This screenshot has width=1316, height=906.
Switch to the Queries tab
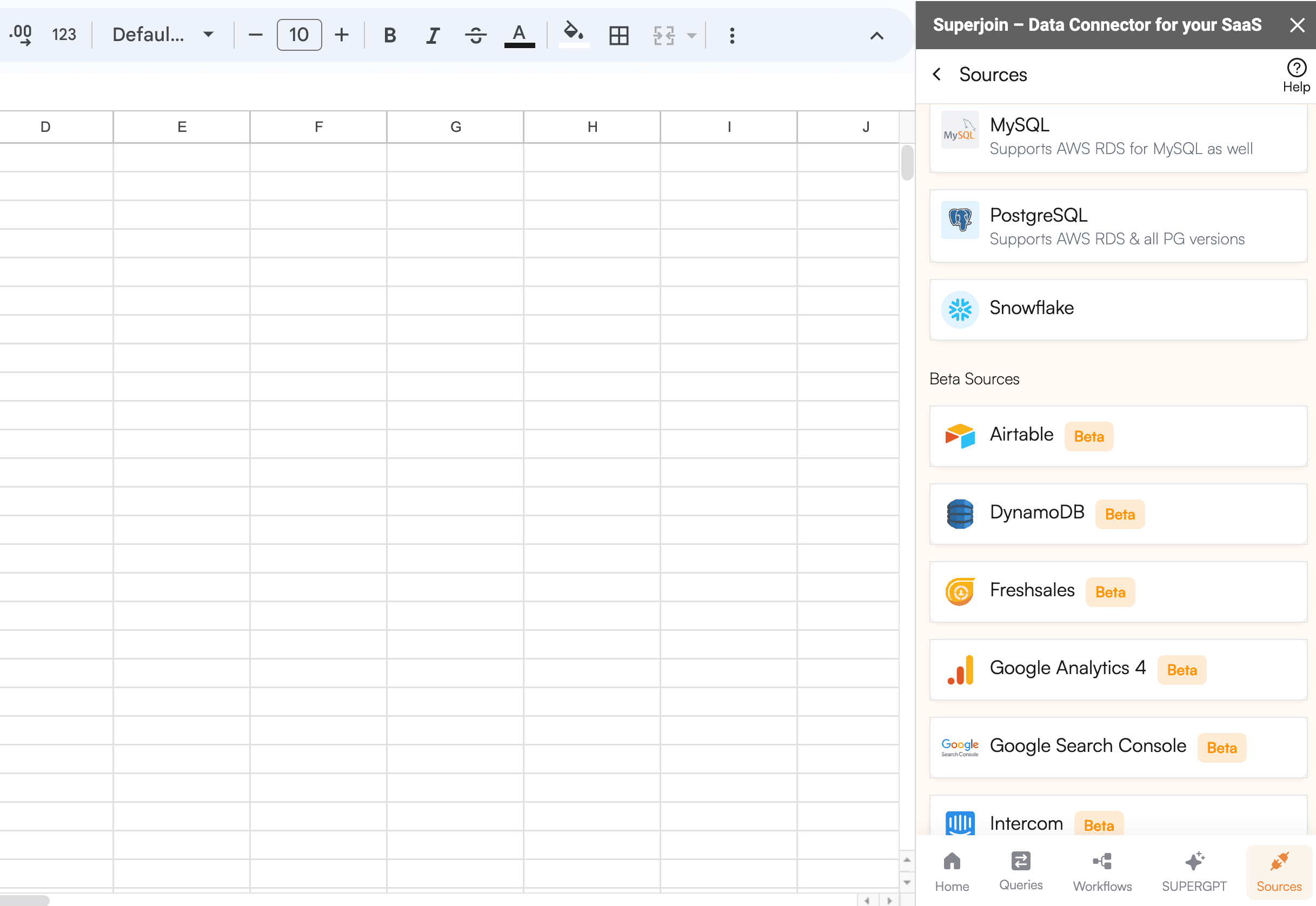[1021, 872]
